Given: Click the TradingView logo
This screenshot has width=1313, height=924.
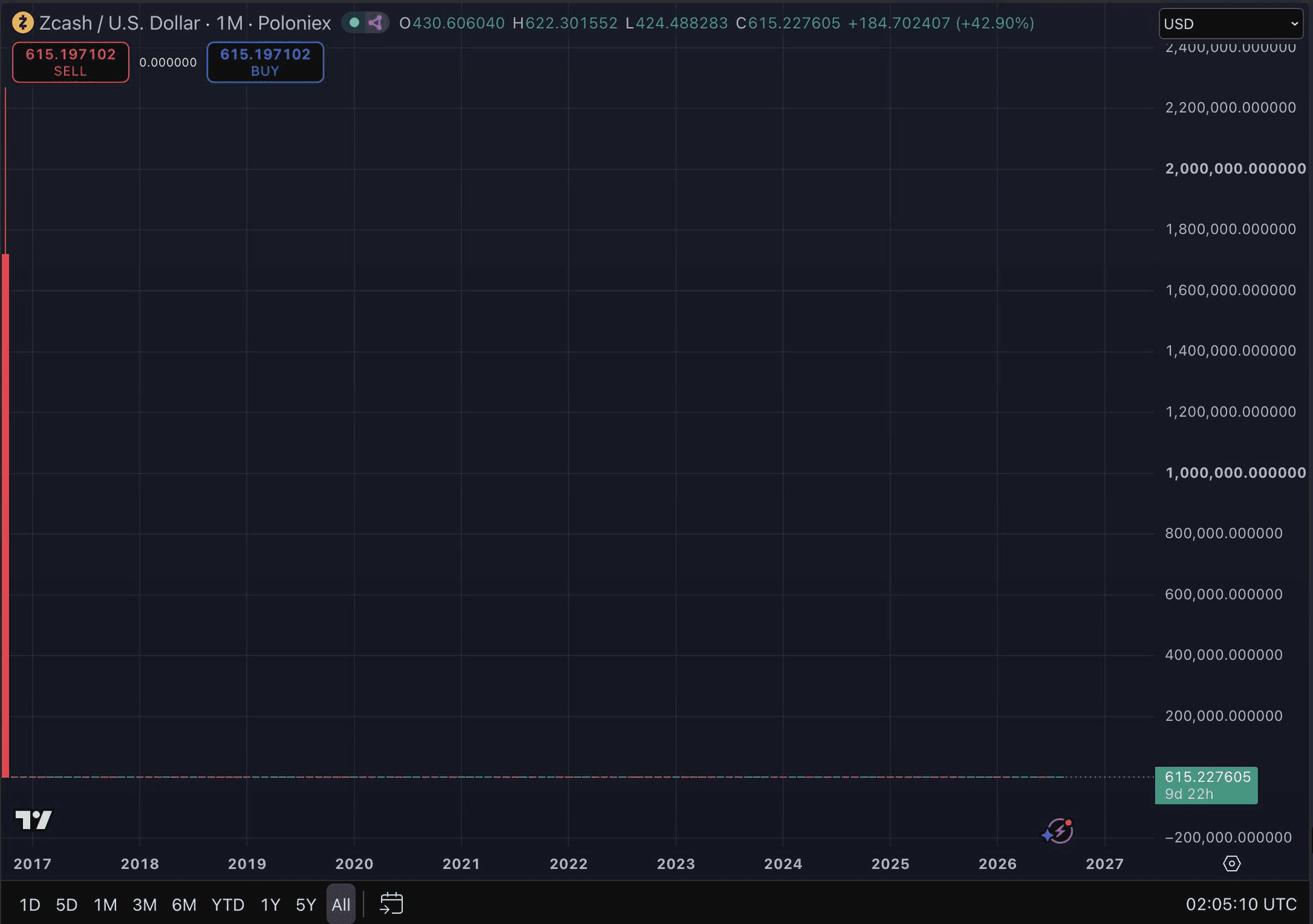Looking at the screenshot, I should point(33,819).
